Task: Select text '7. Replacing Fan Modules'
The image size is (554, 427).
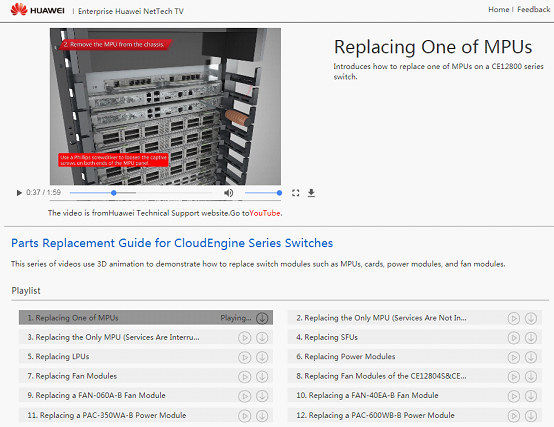Action: tap(72, 376)
